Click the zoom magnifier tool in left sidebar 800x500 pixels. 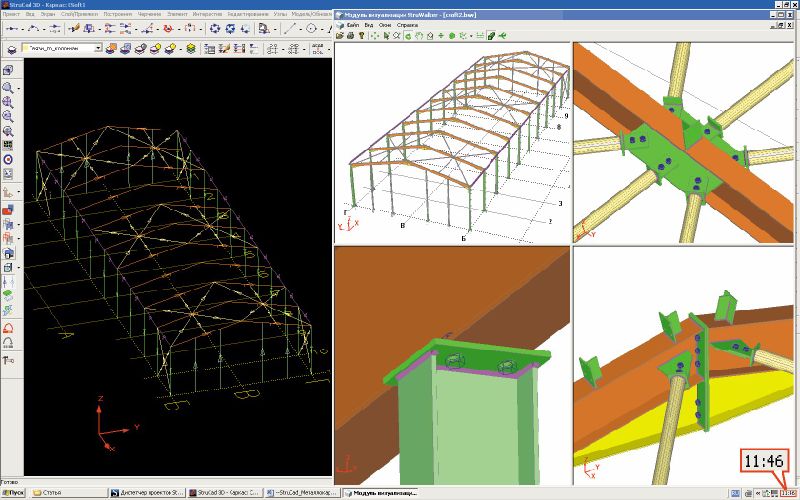click(x=8, y=88)
